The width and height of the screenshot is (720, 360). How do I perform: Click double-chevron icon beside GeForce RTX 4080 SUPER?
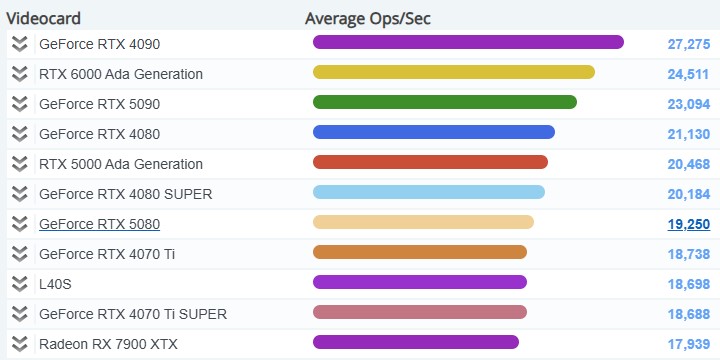click(x=19, y=194)
